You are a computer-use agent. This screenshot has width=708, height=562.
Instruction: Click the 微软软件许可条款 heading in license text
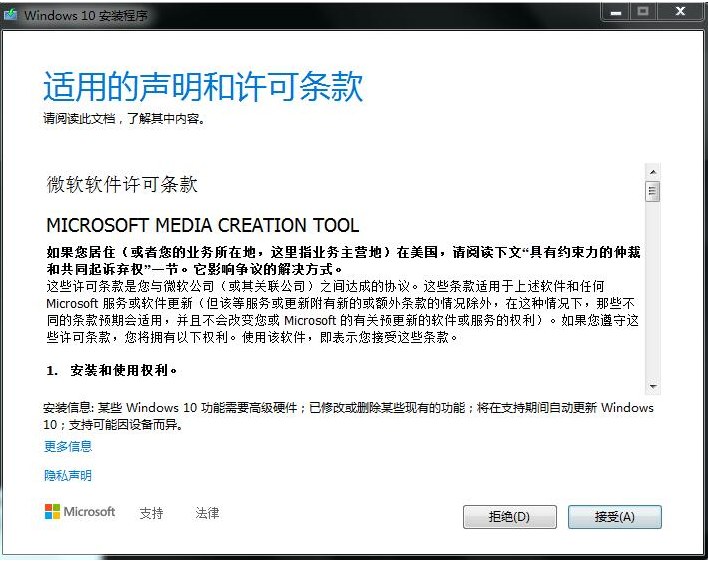(122, 184)
